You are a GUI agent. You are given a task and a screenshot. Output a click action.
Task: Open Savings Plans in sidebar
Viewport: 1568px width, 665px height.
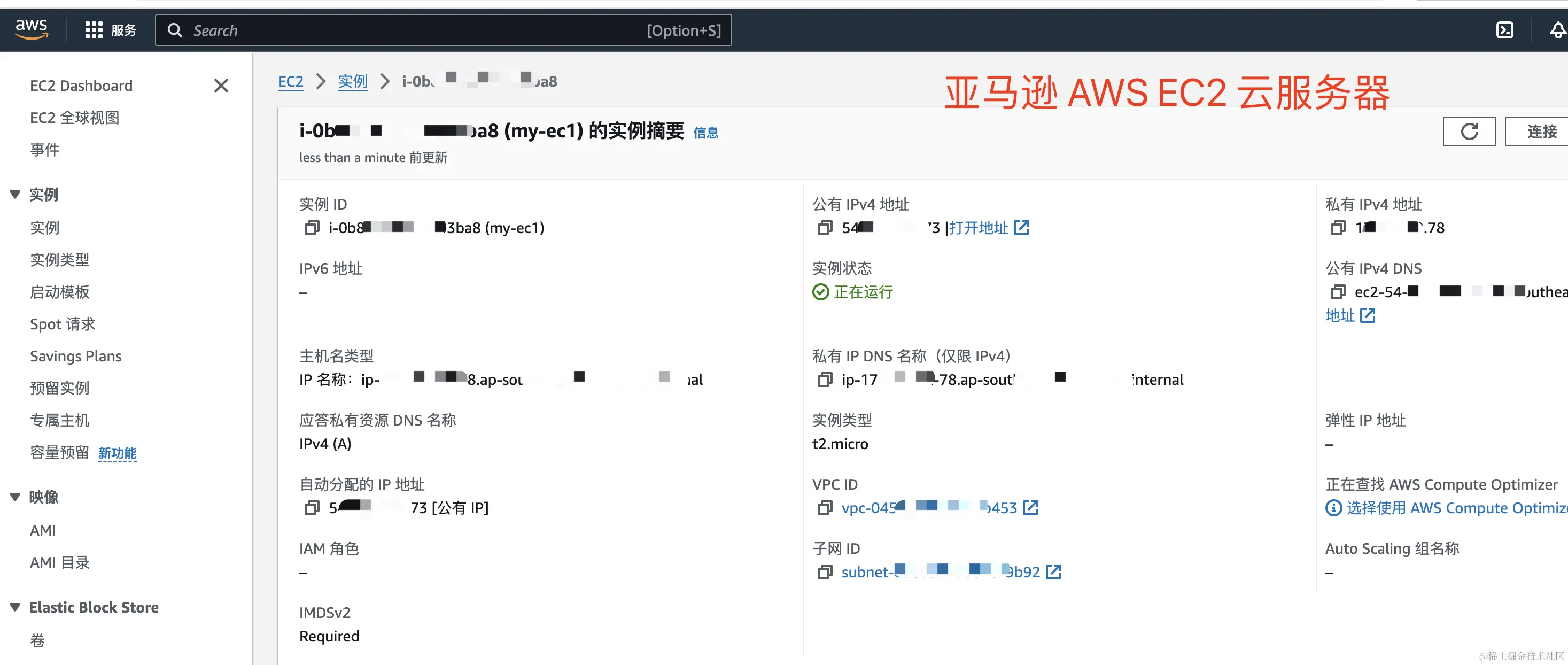click(x=75, y=356)
